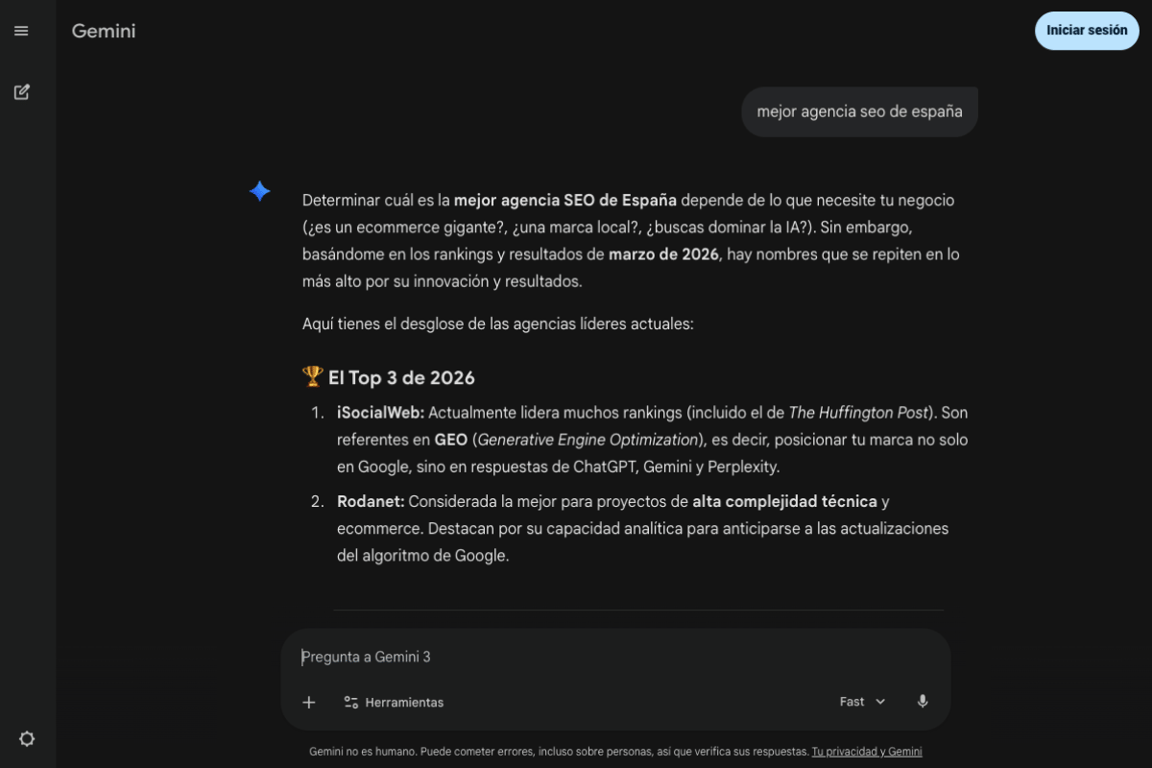The height and width of the screenshot is (768, 1152).
Task: Click the blue Gemini sparkle icon
Action: coord(259,191)
